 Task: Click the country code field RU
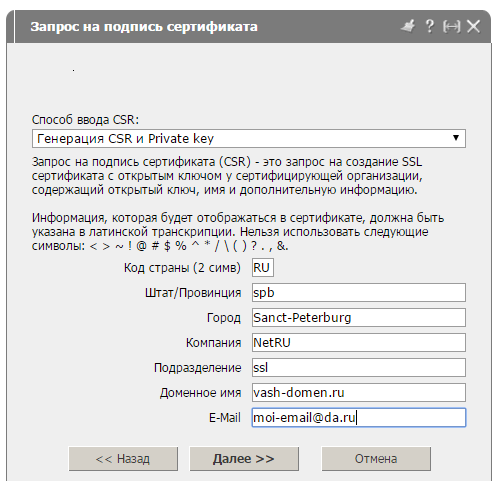point(263,268)
